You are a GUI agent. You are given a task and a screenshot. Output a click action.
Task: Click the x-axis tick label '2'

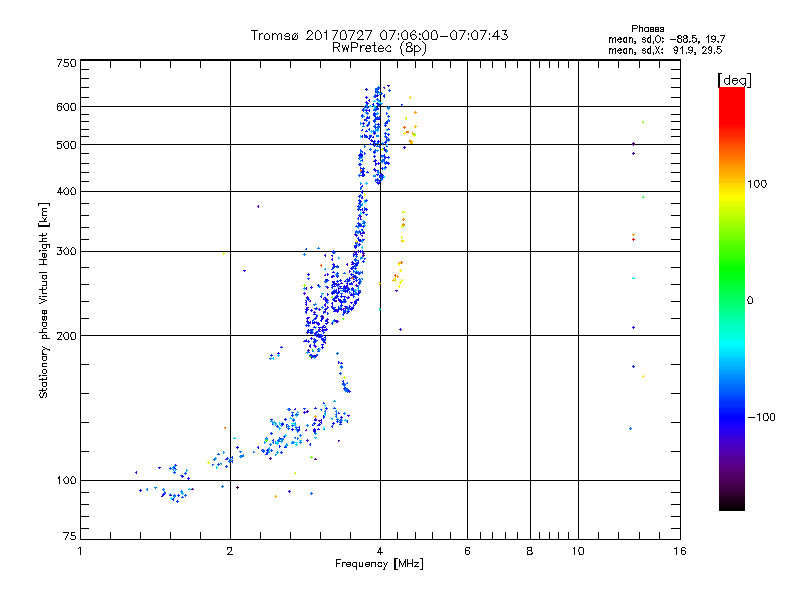click(x=230, y=551)
